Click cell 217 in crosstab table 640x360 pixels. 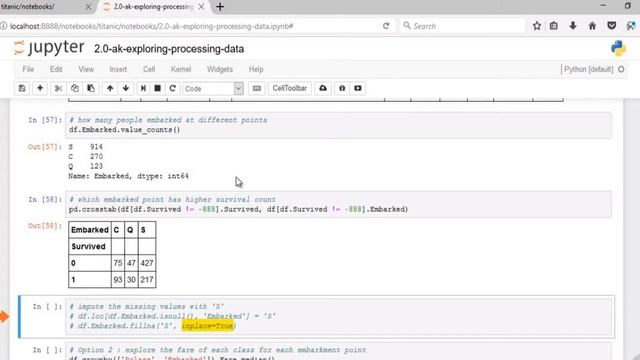click(147, 280)
